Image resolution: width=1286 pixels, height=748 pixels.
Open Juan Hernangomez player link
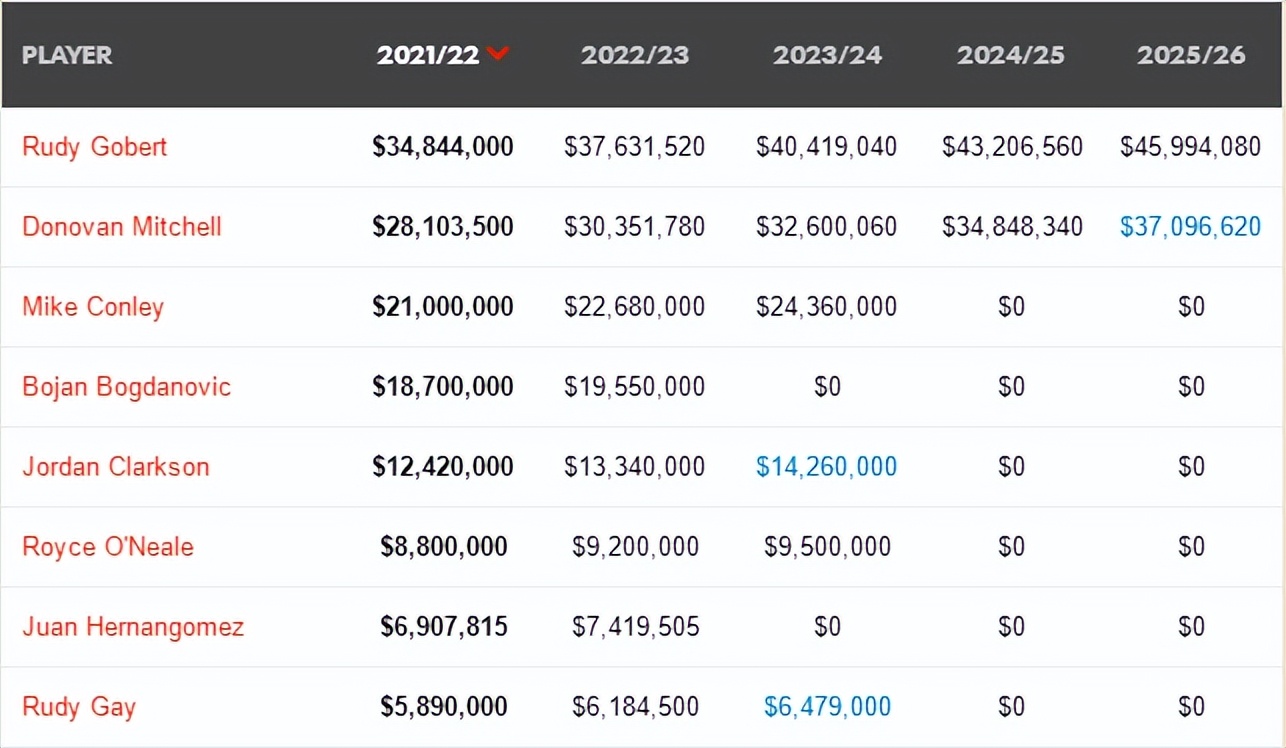point(133,627)
